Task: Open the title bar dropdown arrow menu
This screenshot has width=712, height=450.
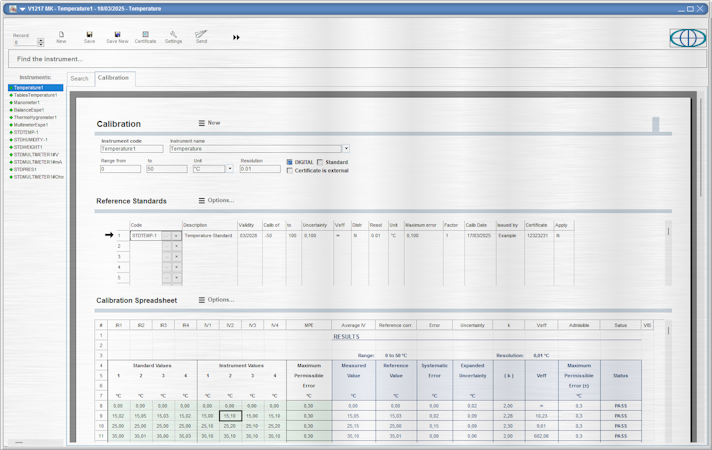Action: click(22, 9)
